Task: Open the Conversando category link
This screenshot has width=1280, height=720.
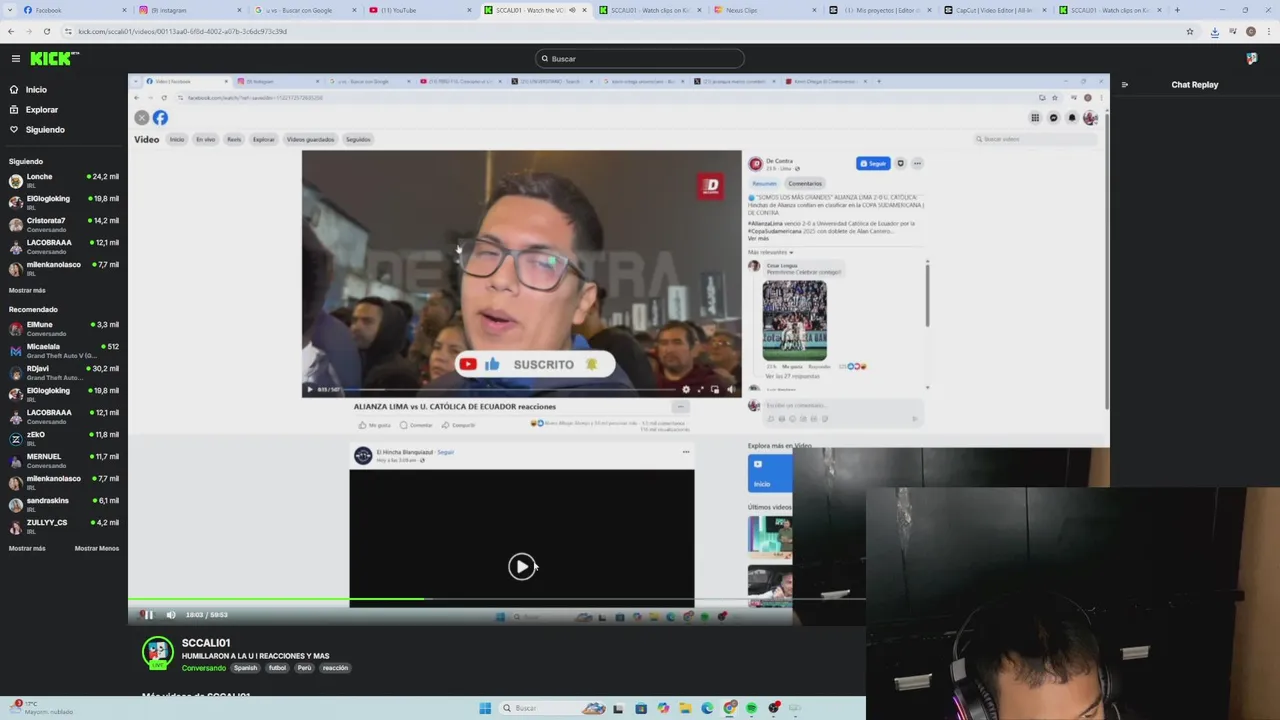Action: (x=204, y=668)
